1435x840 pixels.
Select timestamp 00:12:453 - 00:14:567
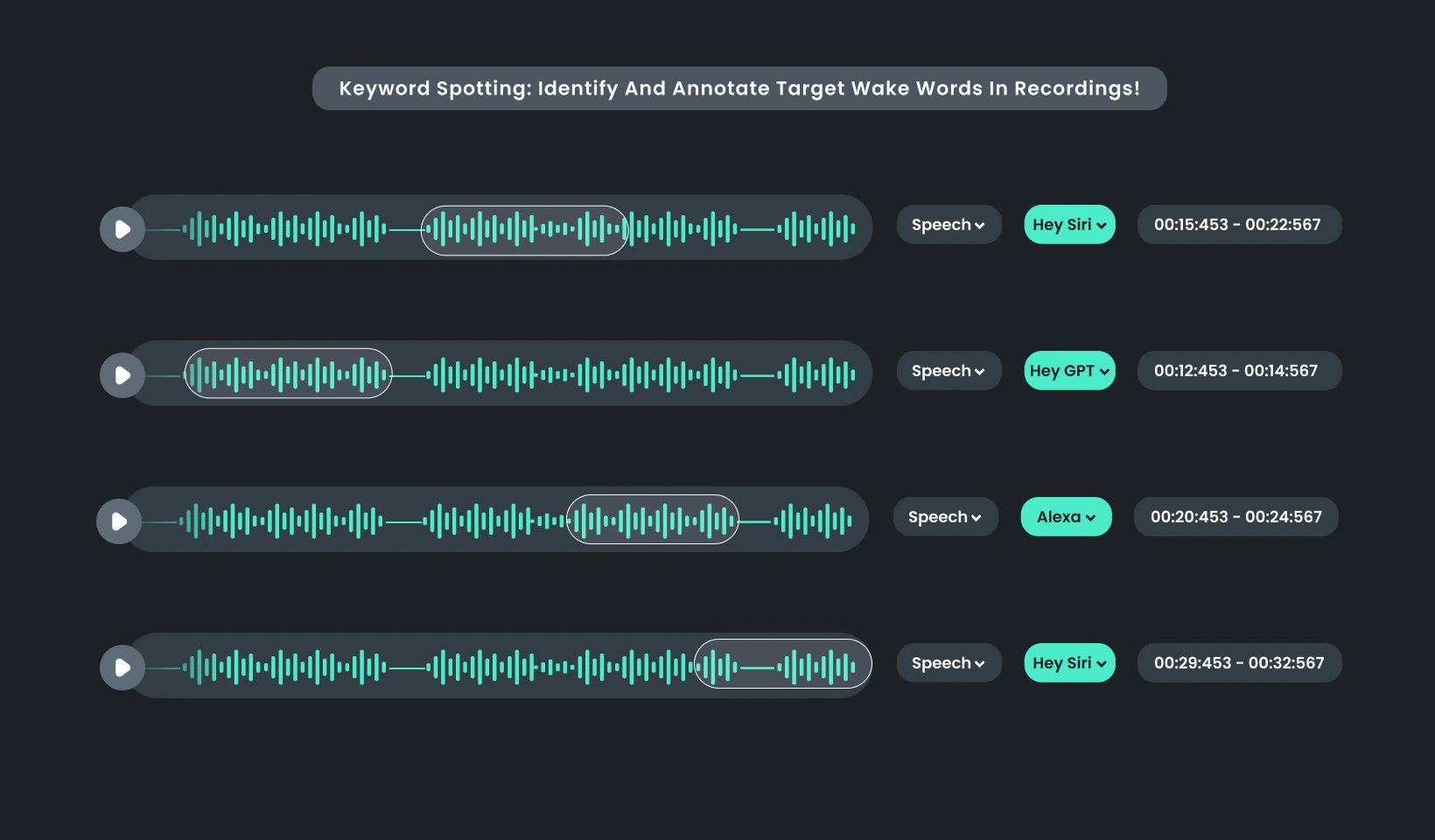[1239, 371]
